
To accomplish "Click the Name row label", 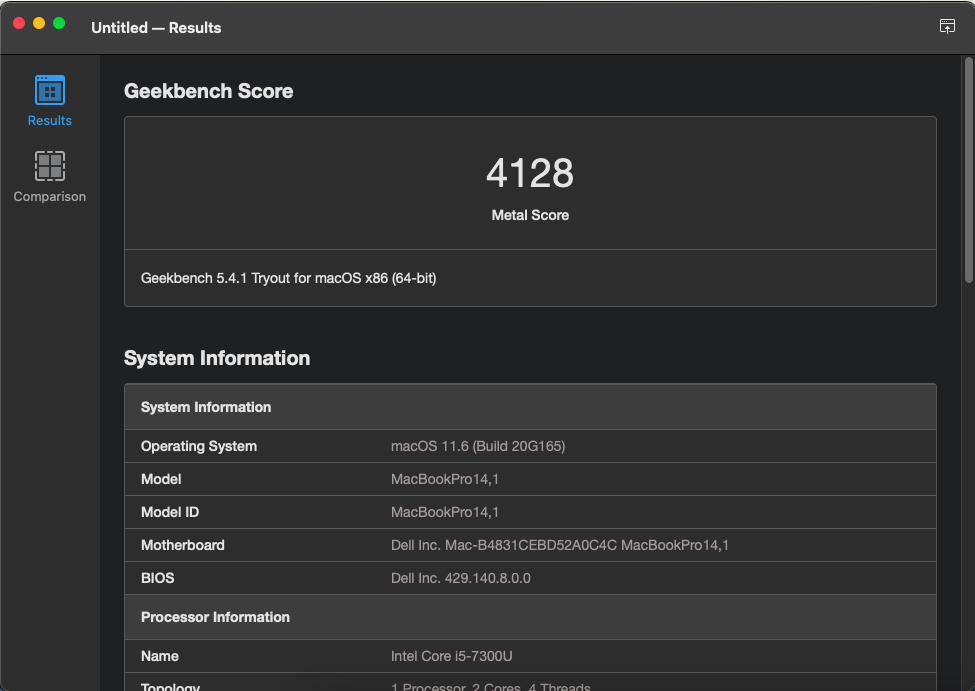I will 160,657.
